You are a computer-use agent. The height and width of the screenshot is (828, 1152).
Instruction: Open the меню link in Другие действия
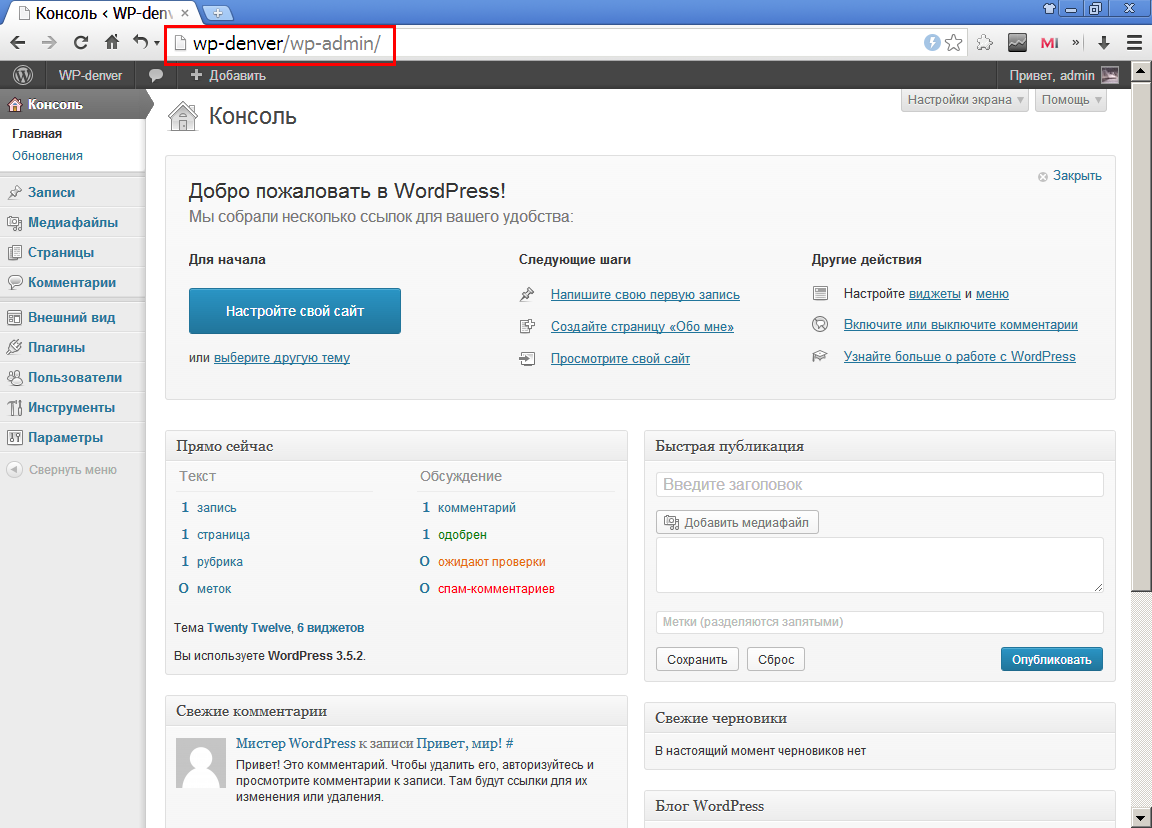[x=992, y=294]
